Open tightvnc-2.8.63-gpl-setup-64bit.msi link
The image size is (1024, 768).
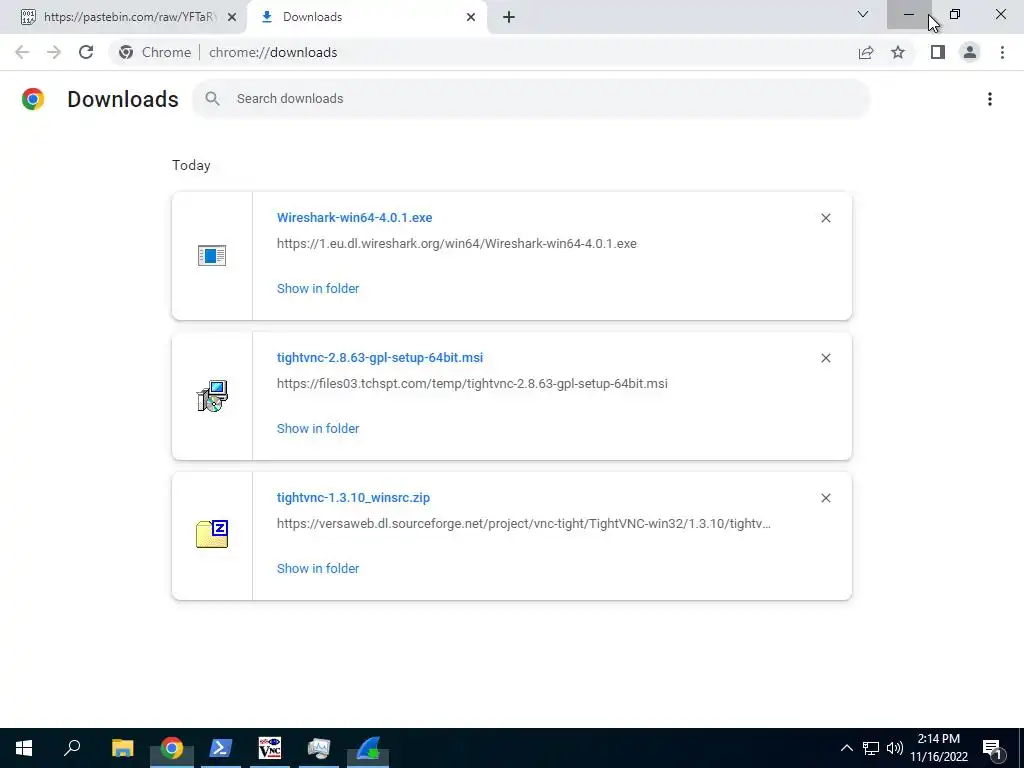click(x=380, y=358)
